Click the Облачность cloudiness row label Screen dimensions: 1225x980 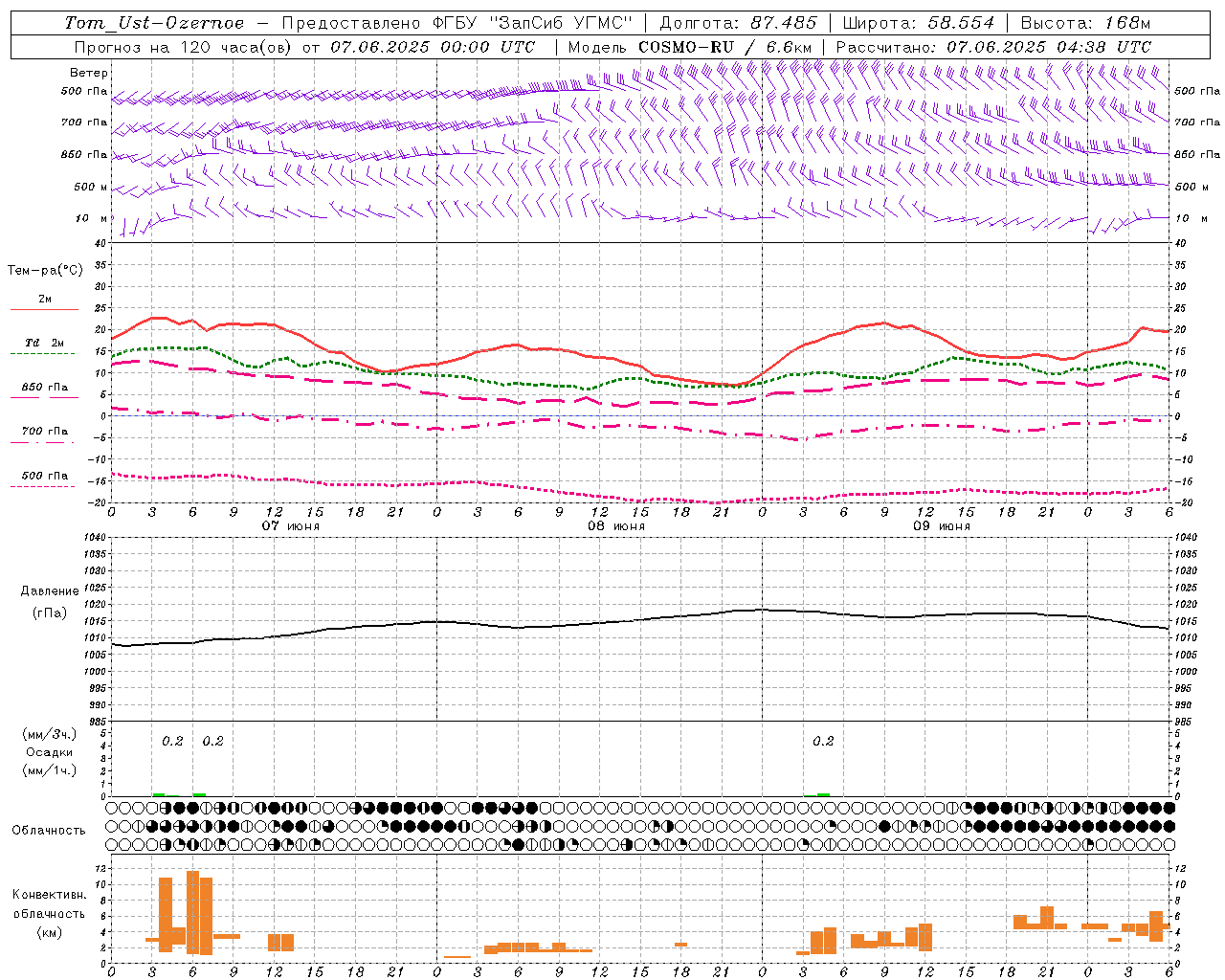click(x=49, y=830)
